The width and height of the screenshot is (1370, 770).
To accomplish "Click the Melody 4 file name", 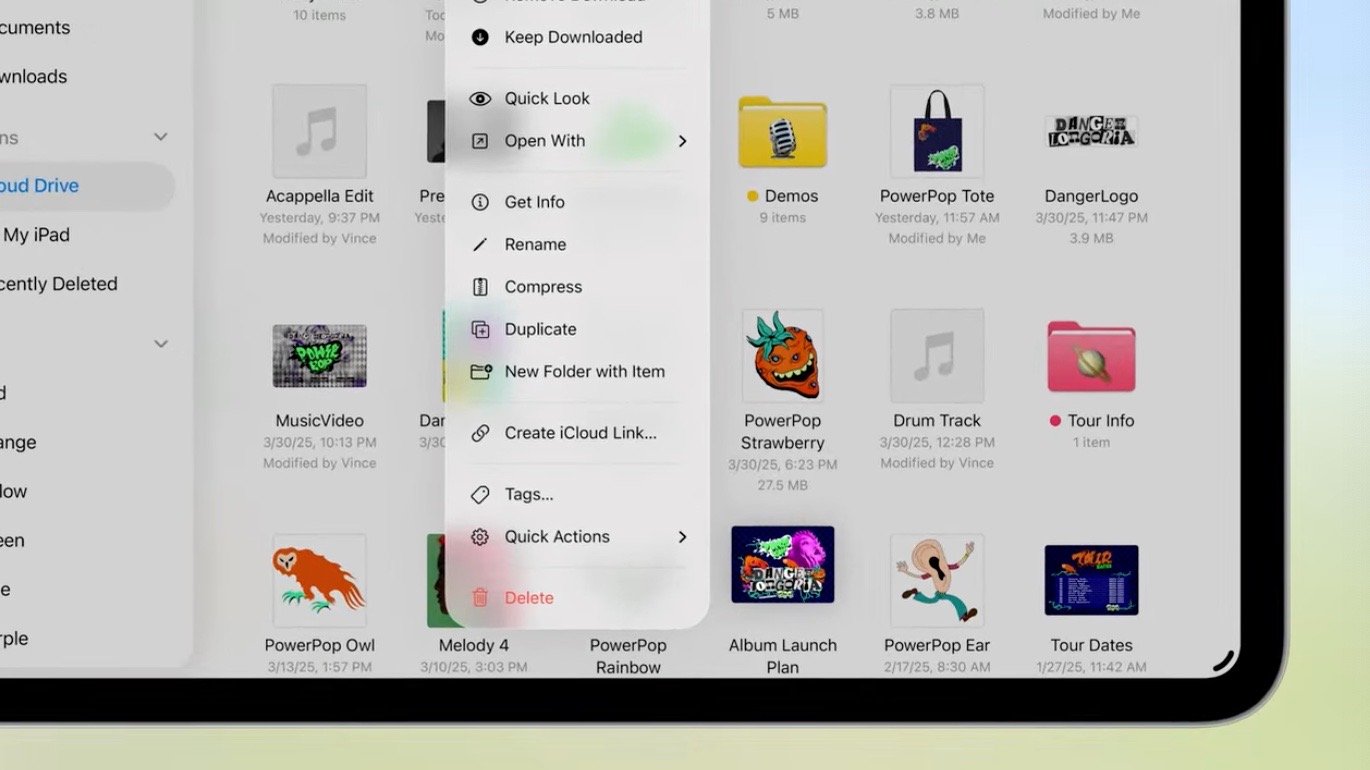I will coord(474,645).
